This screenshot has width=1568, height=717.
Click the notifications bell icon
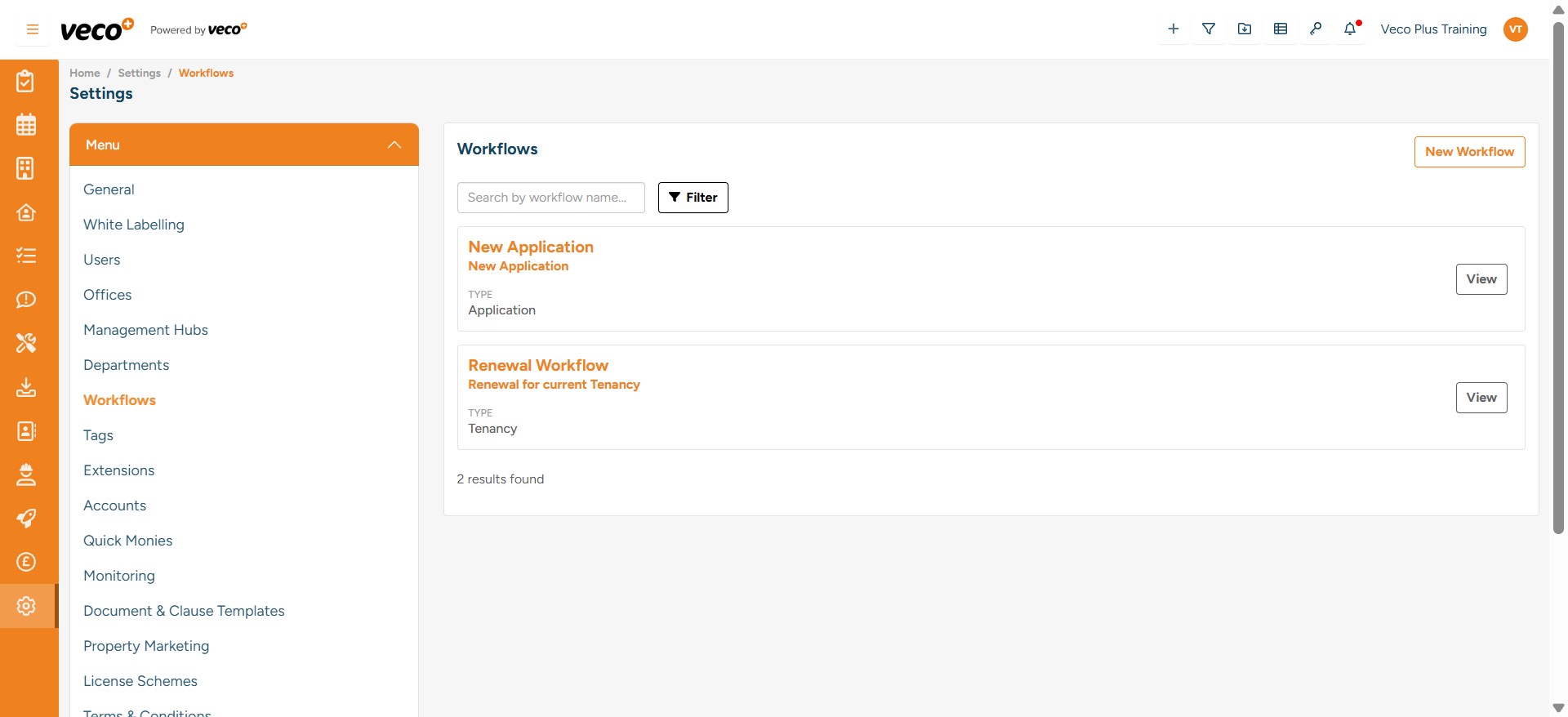click(x=1350, y=29)
